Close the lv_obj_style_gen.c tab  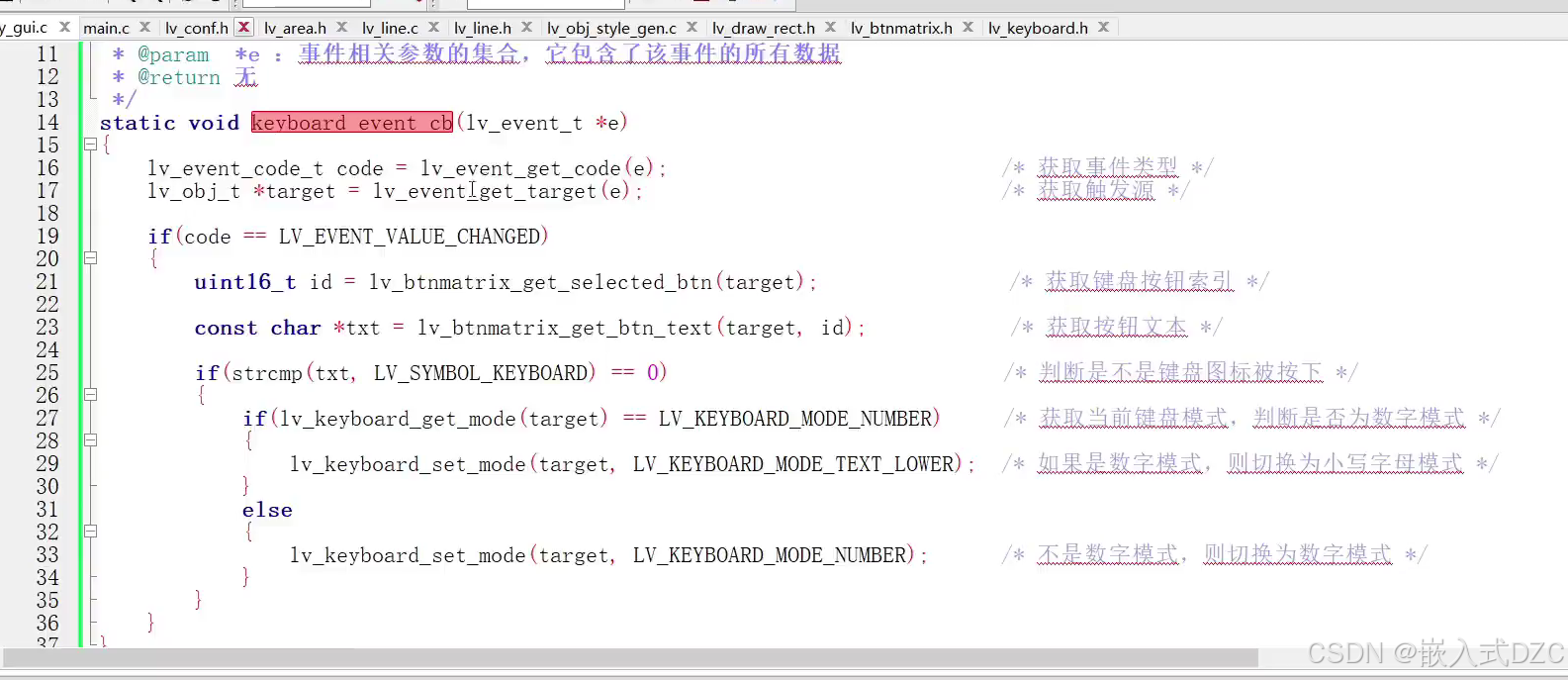(692, 28)
